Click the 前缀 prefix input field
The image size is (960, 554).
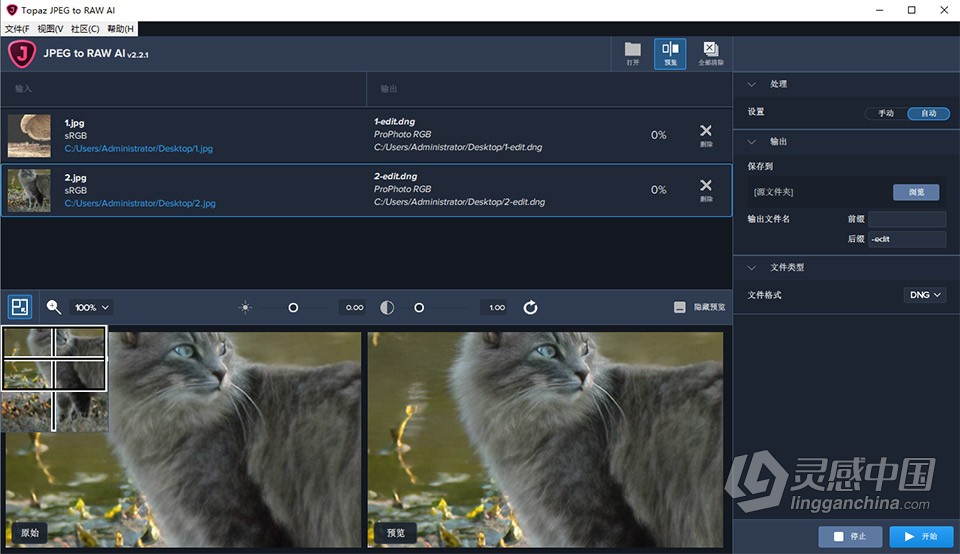[907, 219]
